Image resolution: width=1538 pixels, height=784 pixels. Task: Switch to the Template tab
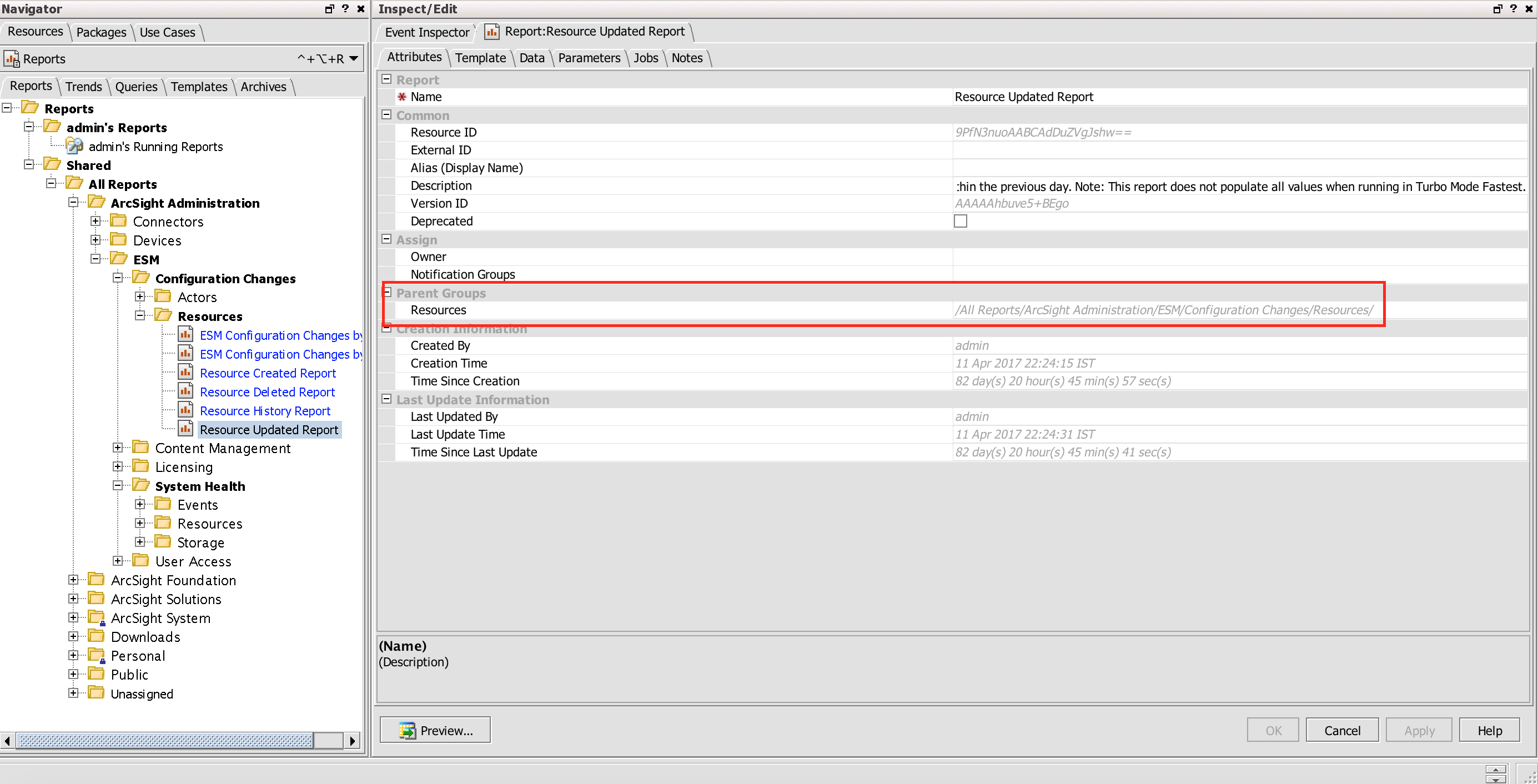click(480, 58)
